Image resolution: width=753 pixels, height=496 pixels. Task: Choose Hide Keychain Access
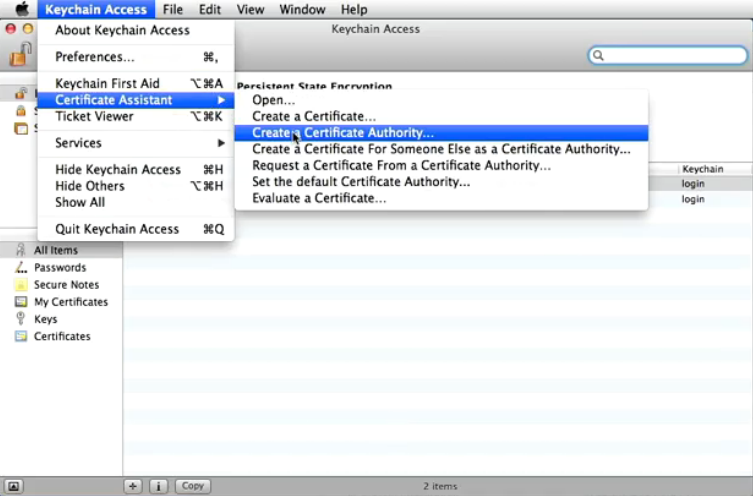[136, 169]
